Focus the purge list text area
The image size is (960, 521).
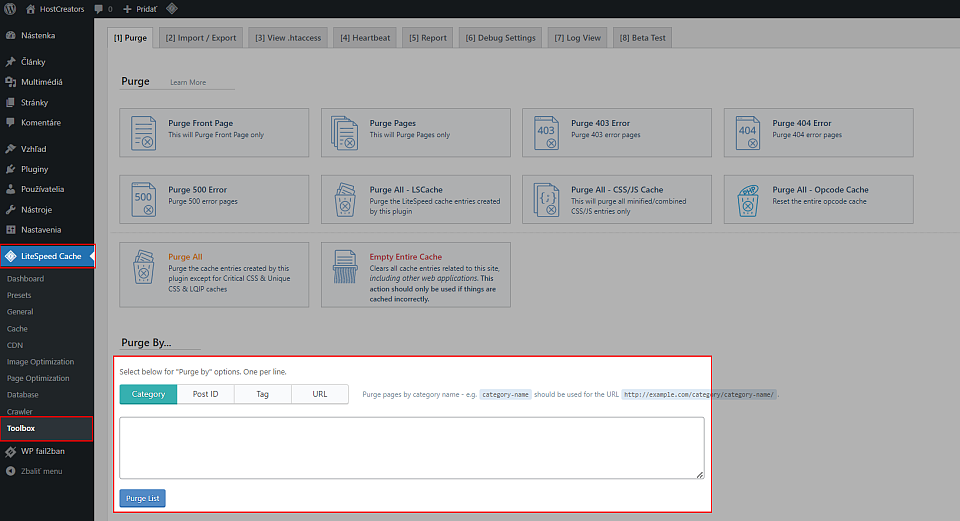412,448
